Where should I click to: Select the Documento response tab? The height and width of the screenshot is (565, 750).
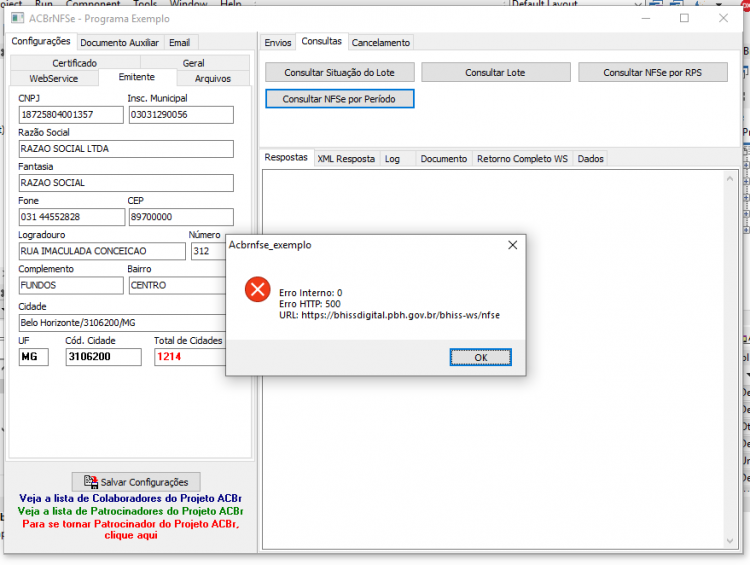tap(444, 159)
